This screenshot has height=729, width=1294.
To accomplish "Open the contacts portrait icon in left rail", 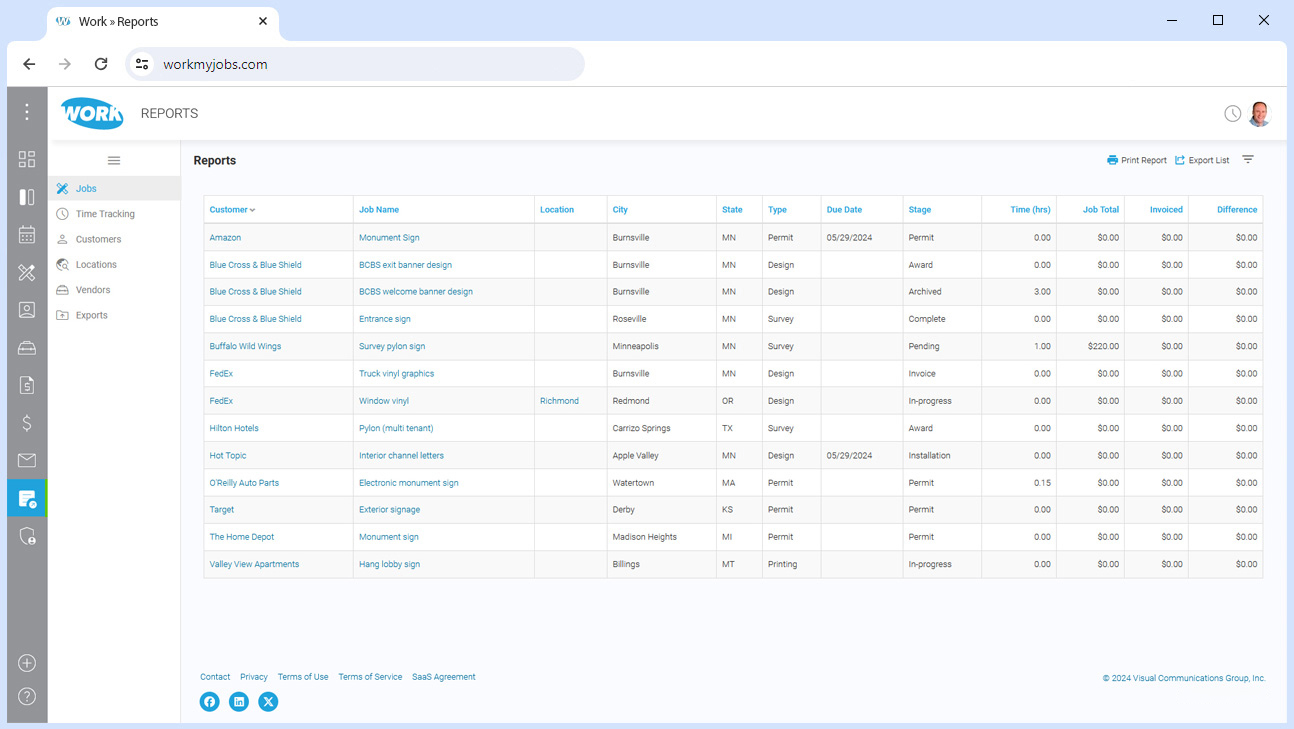I will 27,310.
